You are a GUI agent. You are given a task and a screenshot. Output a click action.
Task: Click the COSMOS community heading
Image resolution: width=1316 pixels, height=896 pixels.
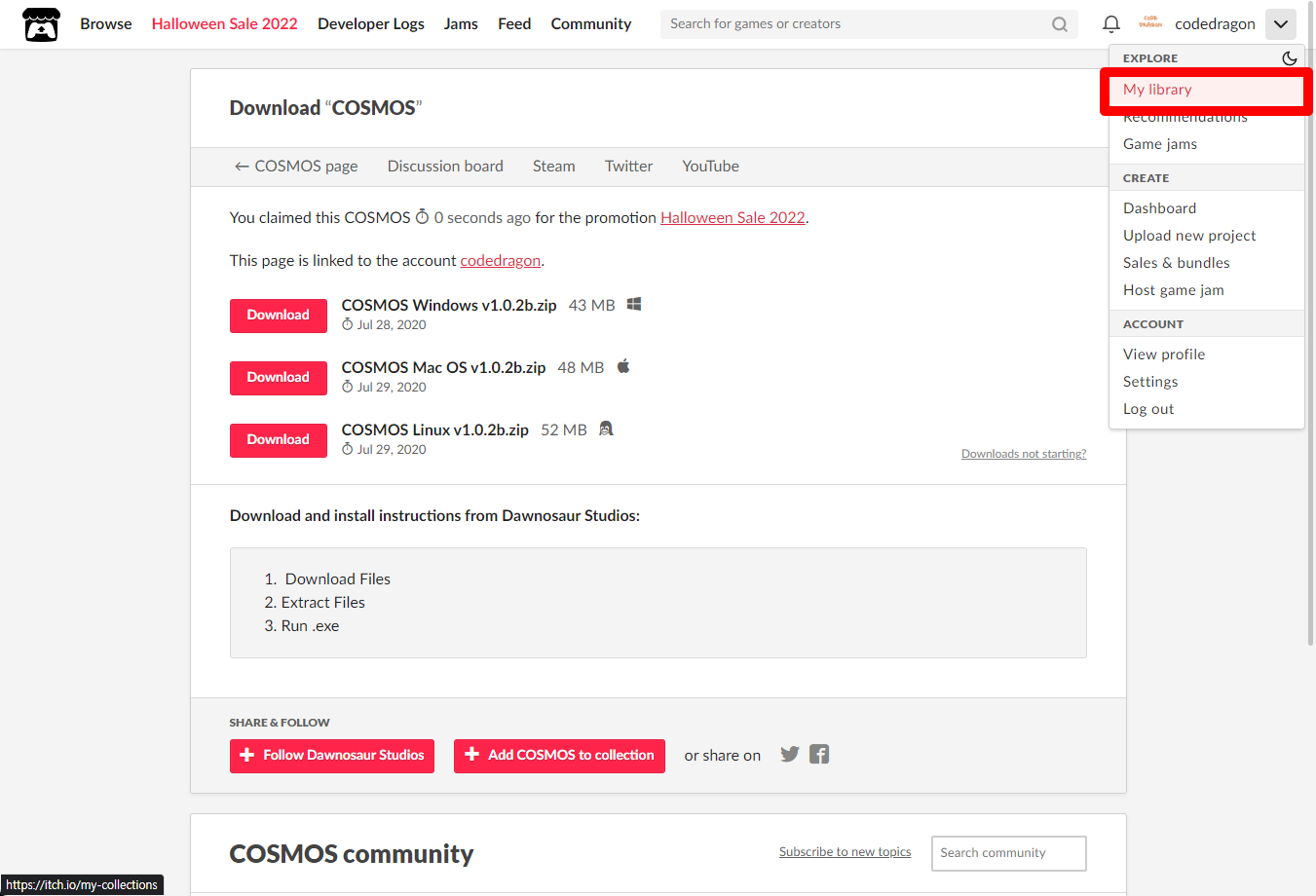coord(352,854)
